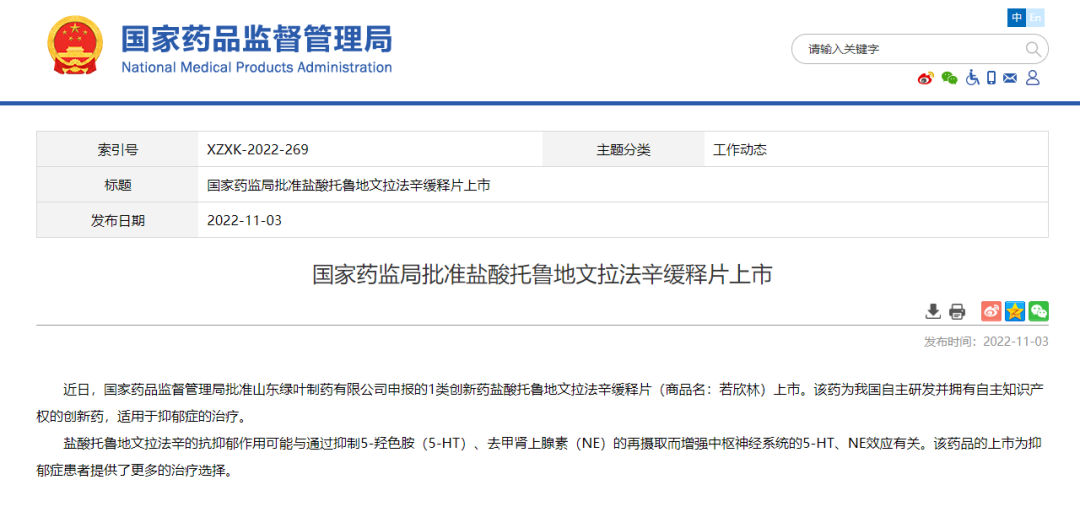Open the mobile phone version icon
Image resolution: width=1080 pixels, height=512 pixels.
991,78
